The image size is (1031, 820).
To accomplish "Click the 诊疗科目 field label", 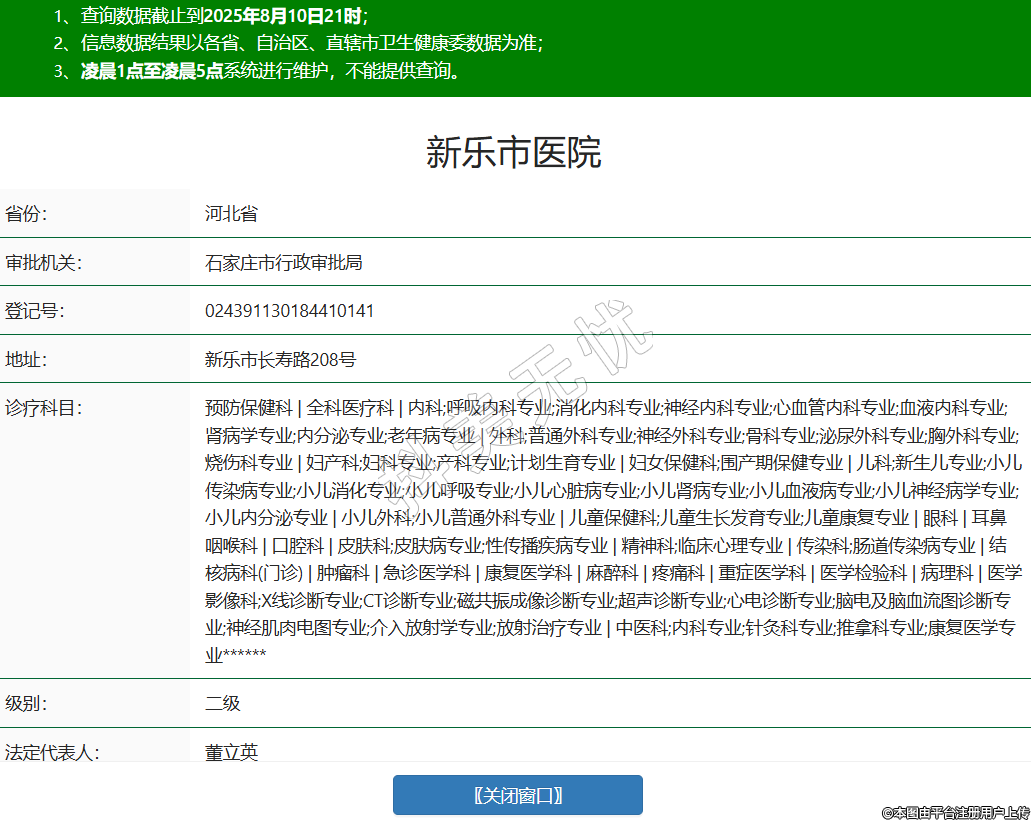I will (42, 408).
